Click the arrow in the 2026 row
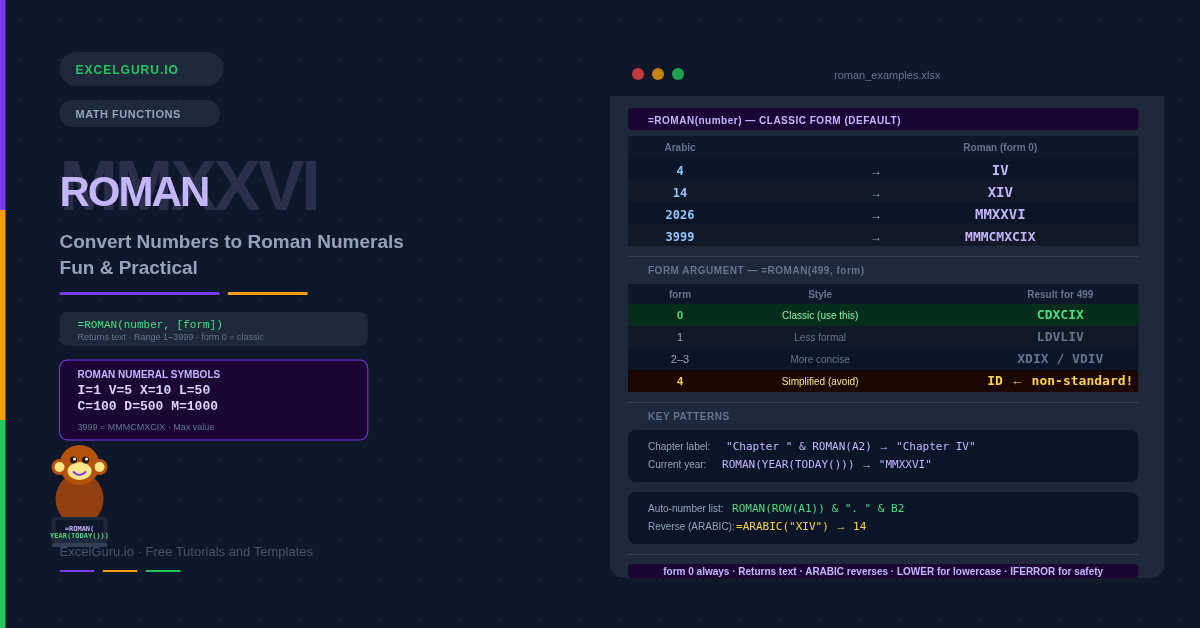1200x628 pixels. (876, 216)
